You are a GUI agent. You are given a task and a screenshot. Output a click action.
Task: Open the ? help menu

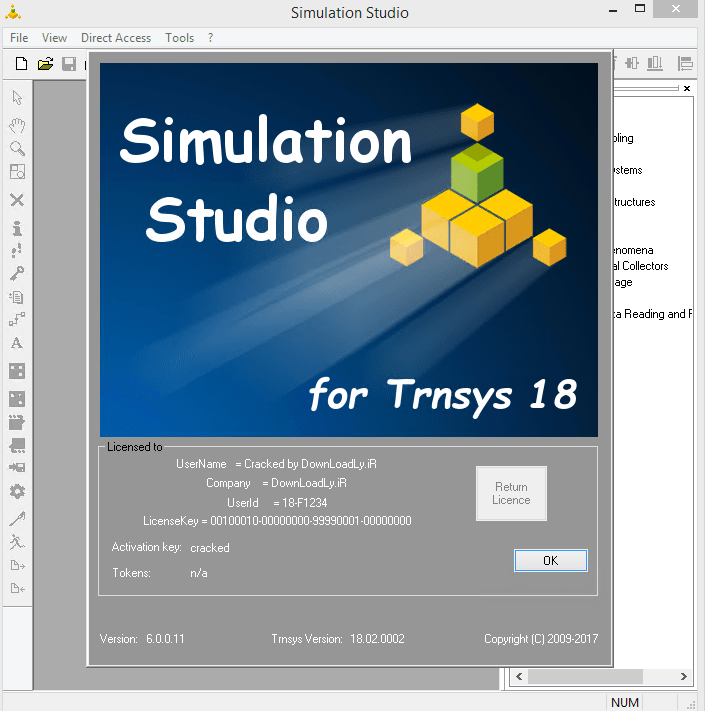point(210,38)
